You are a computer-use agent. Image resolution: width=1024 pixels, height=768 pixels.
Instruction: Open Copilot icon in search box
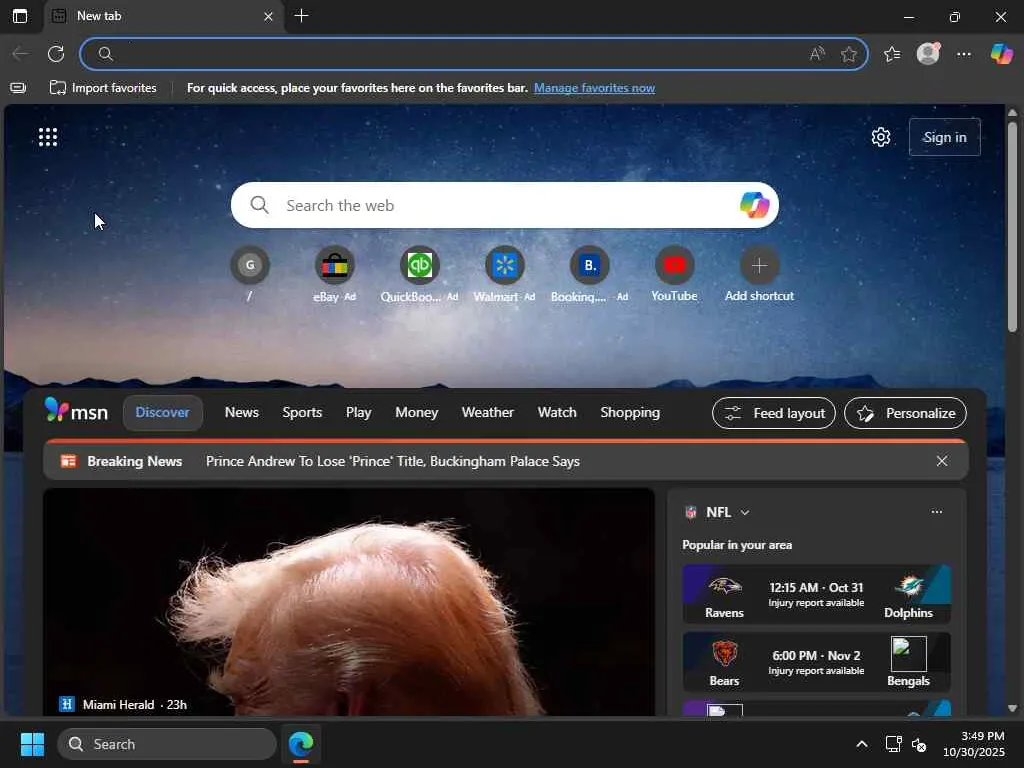pyautogui.click(x=754, y=205)
